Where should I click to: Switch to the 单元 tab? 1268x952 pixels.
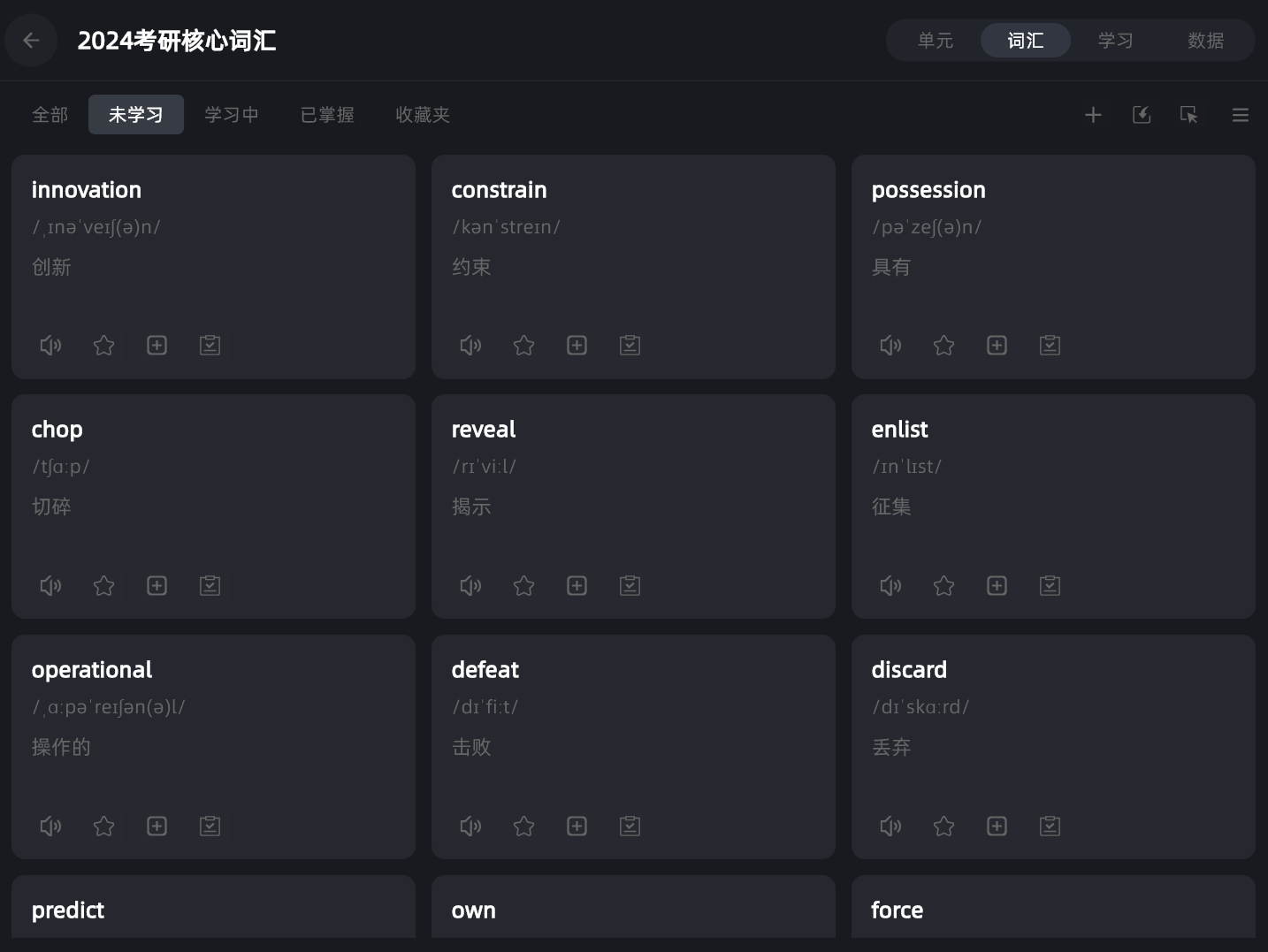pos(935,41)
